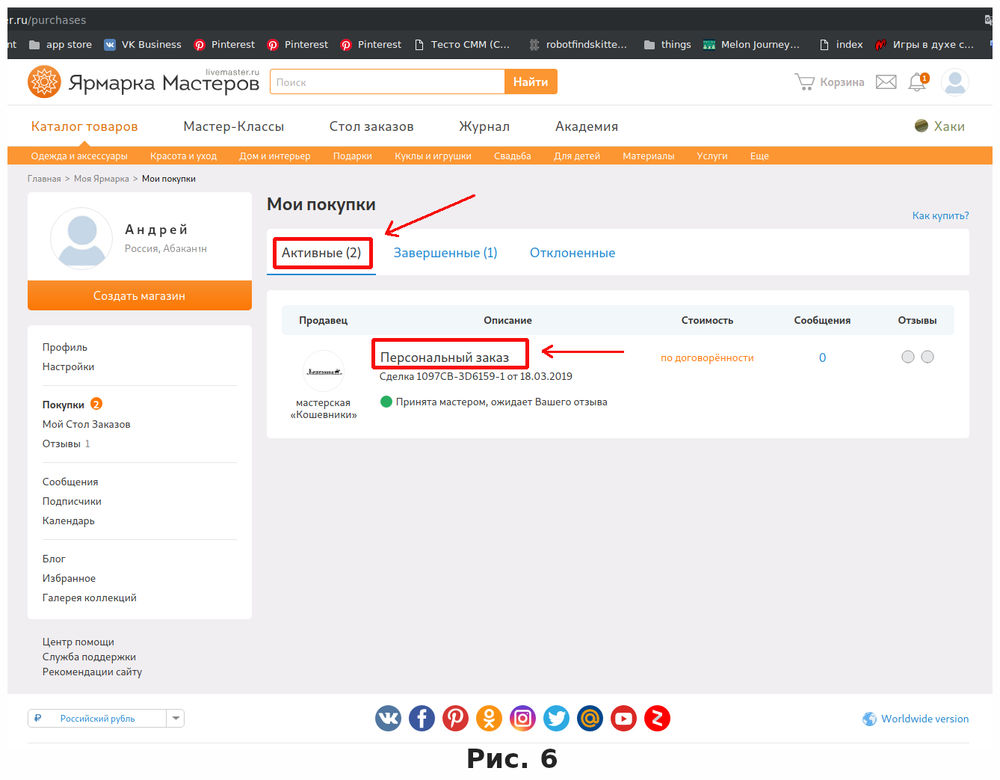
Task: Open the Корзина shopping cart icon
Action: 829,82
